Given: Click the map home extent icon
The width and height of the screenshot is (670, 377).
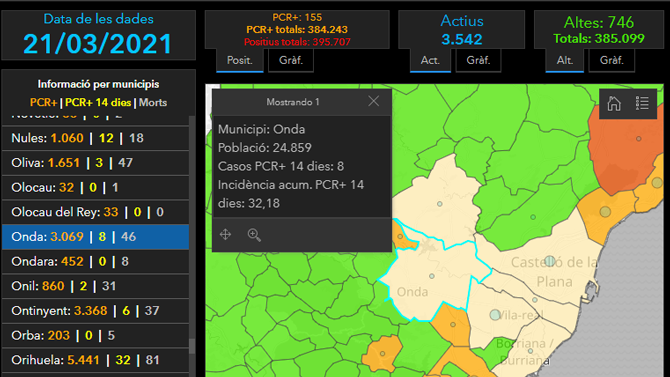Looking at the screenshot, I should click(614, 103).
